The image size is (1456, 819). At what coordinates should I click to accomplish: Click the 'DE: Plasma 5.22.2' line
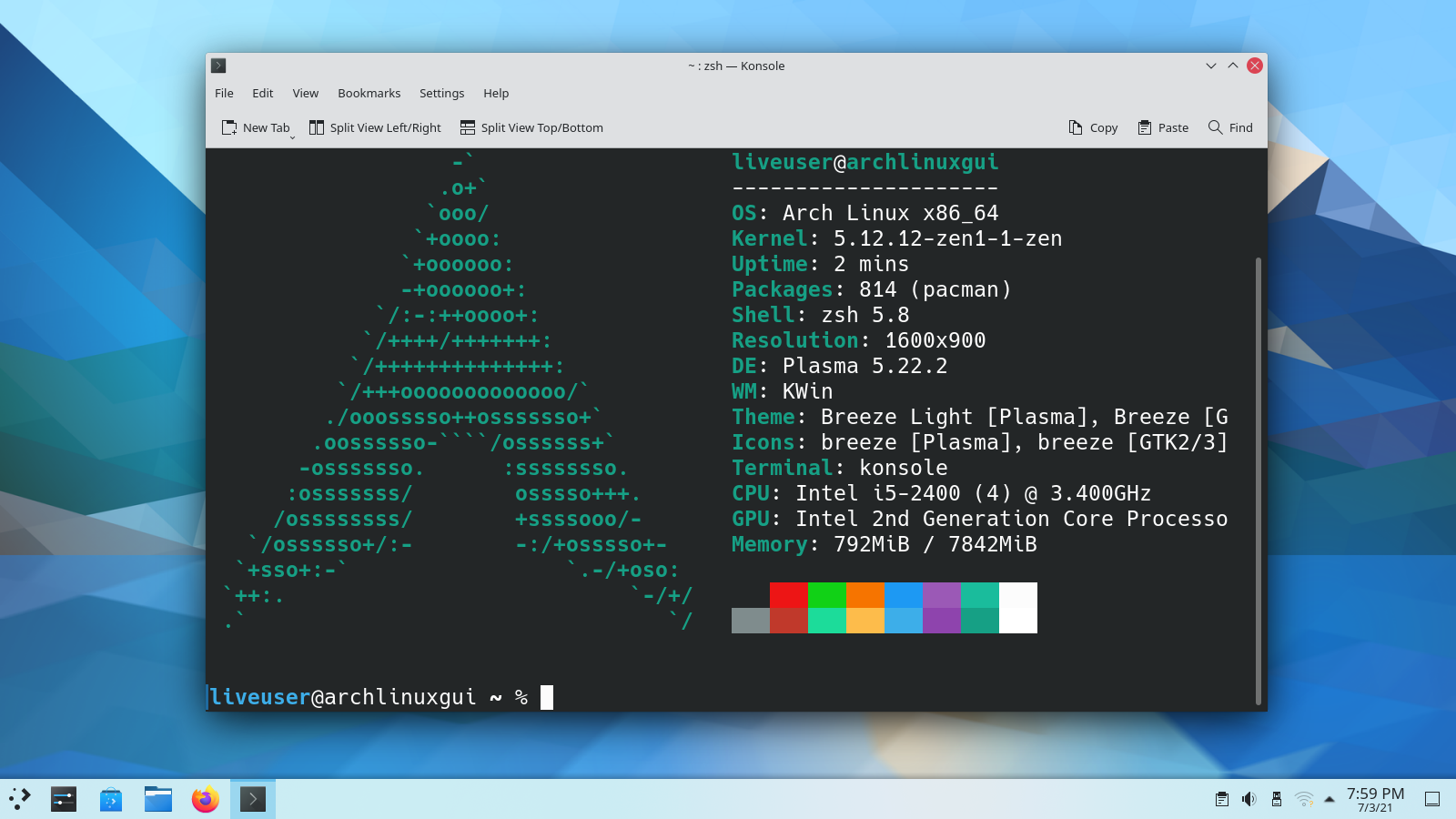click(840, 366)
